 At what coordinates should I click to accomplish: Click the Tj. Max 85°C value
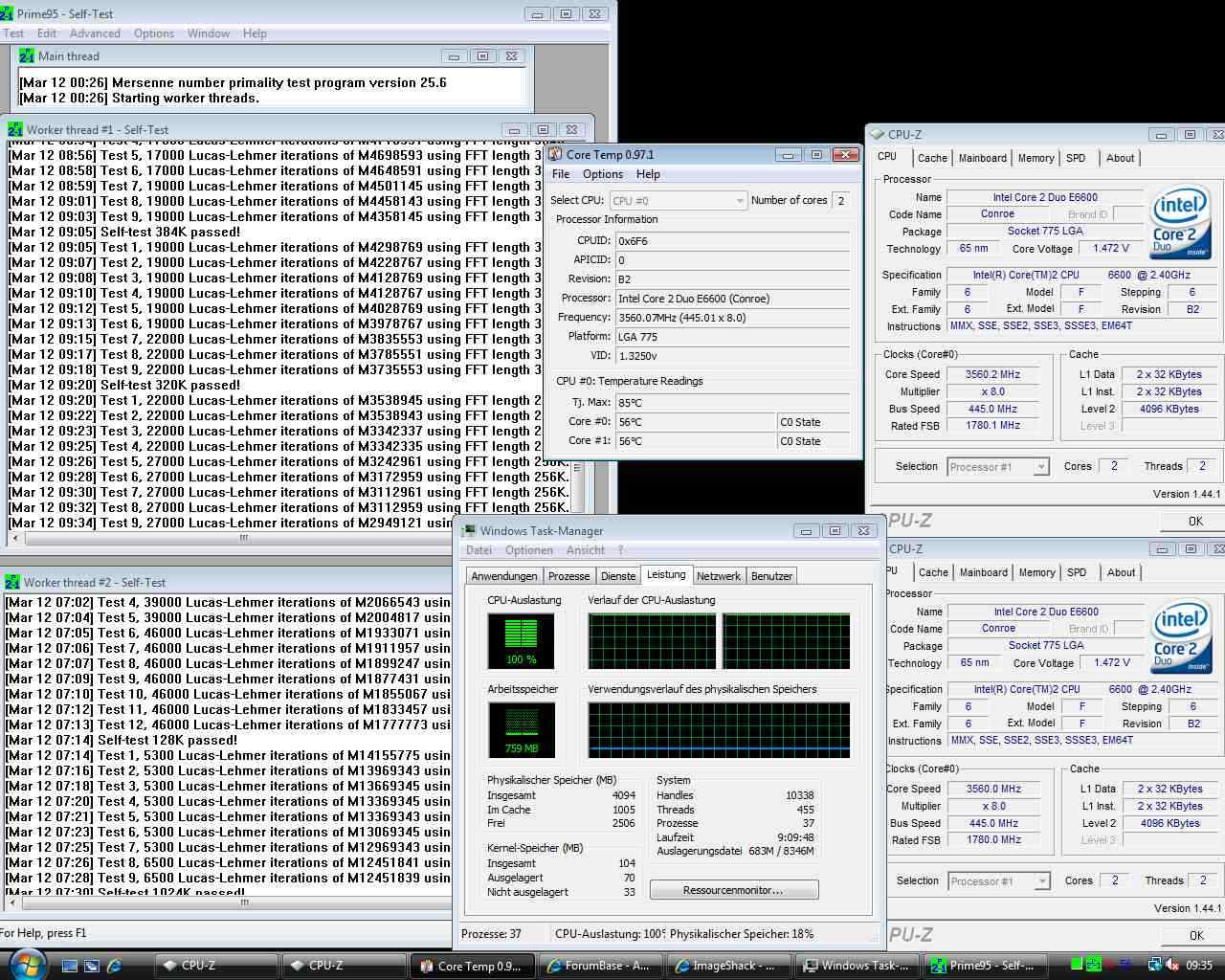[x=731, y=403]
